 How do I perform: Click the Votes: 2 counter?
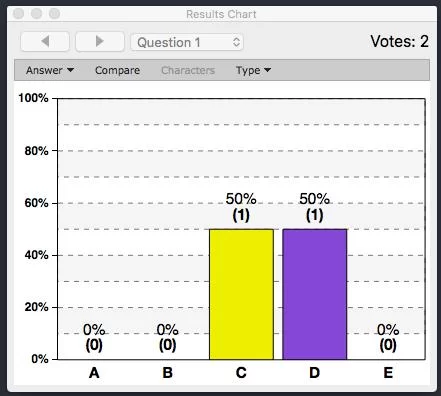click(399, 42)
